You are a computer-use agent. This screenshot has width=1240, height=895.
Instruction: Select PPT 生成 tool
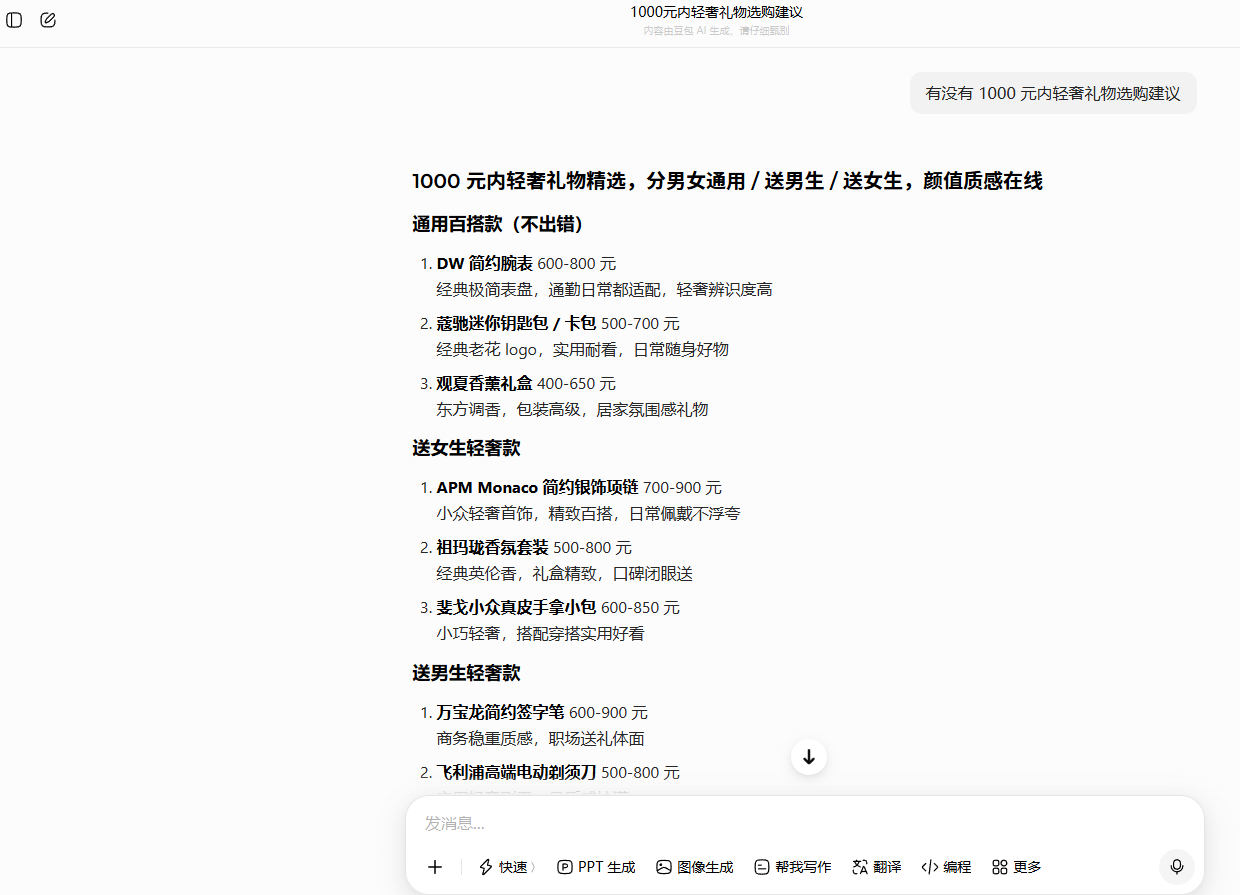coord(596,867)
